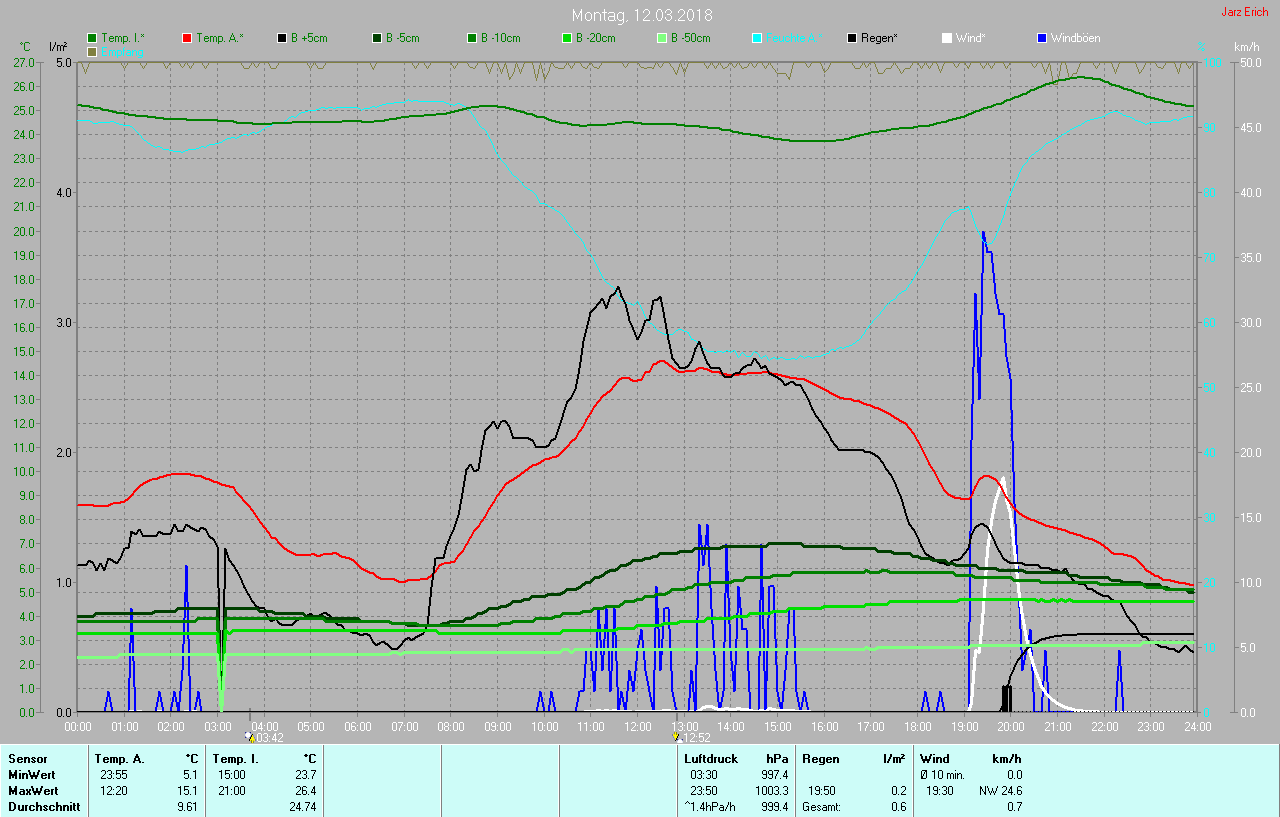Select the 'Windböen' legend label
This screenshot has width=1280, height=817.
coord(1075,38)
